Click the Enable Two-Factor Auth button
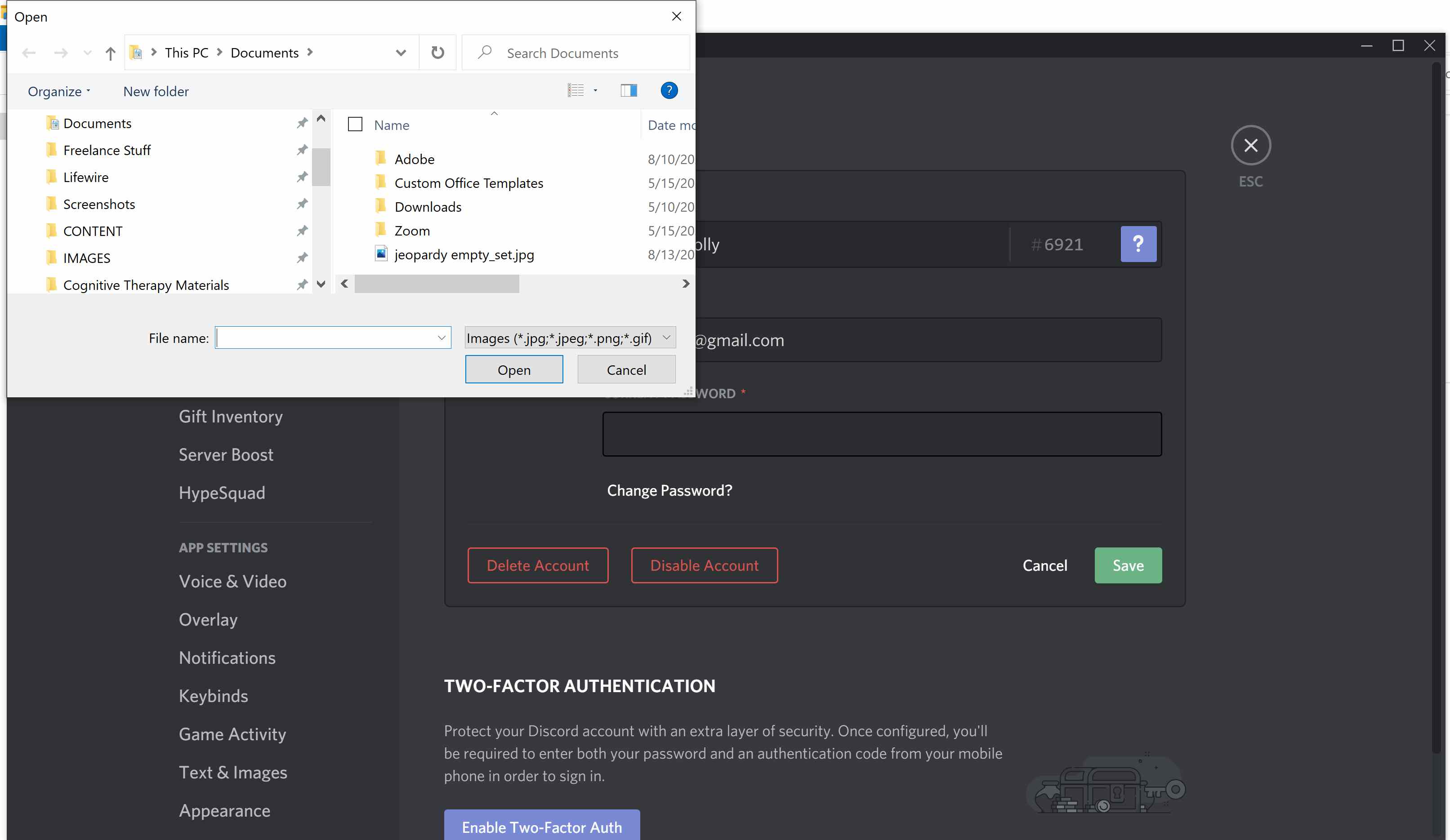The image size is (1450, 840). pos(541,826)
